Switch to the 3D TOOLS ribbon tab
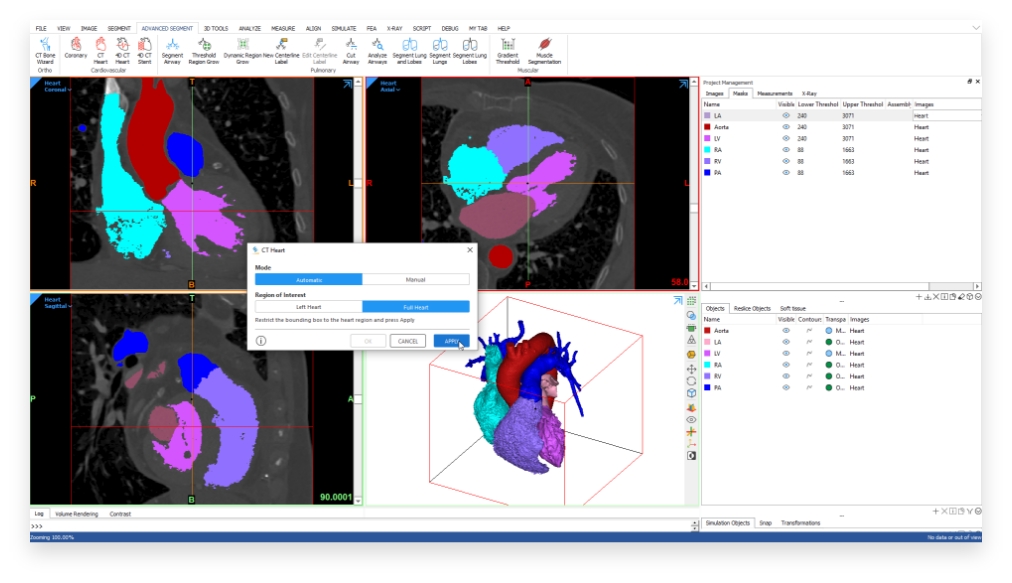This screenshot has height=583, width=1012. 214,28
